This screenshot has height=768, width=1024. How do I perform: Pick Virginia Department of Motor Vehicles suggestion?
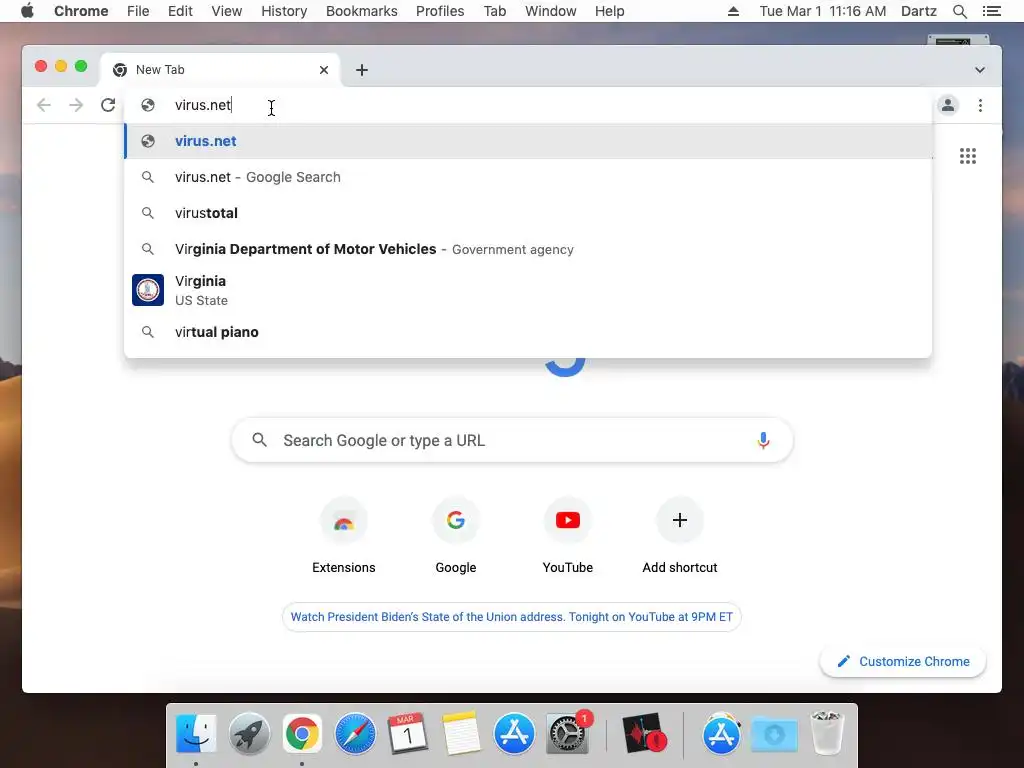528,249
